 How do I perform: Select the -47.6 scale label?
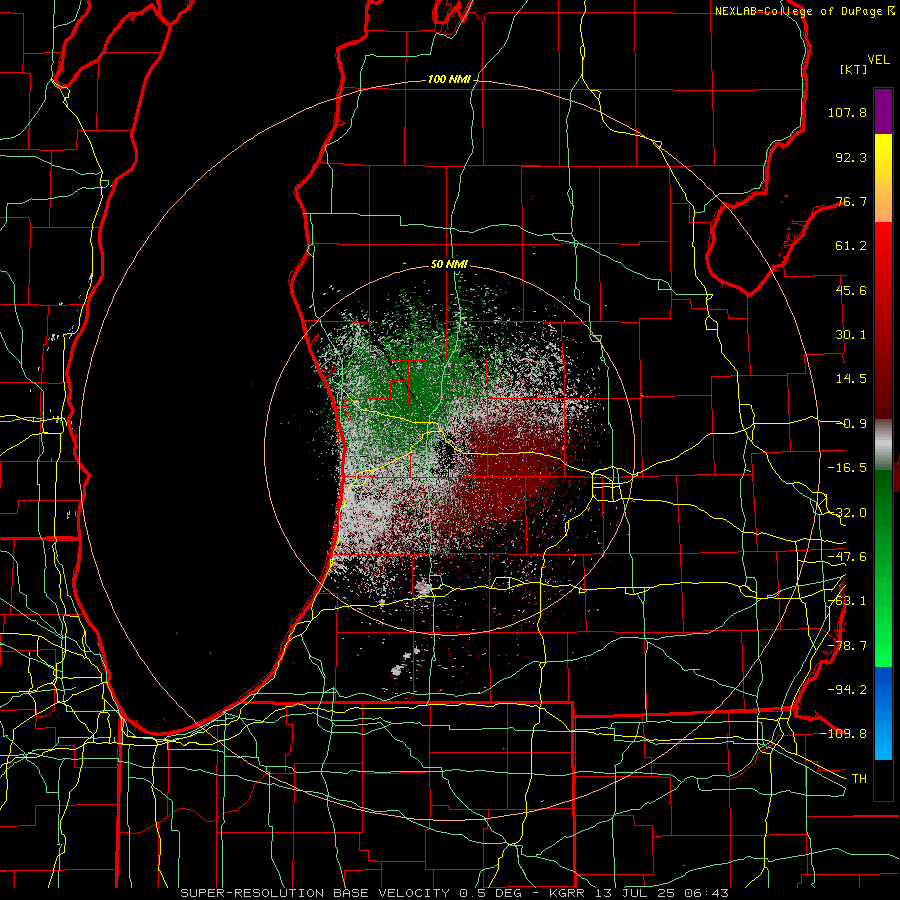point(847,557)
